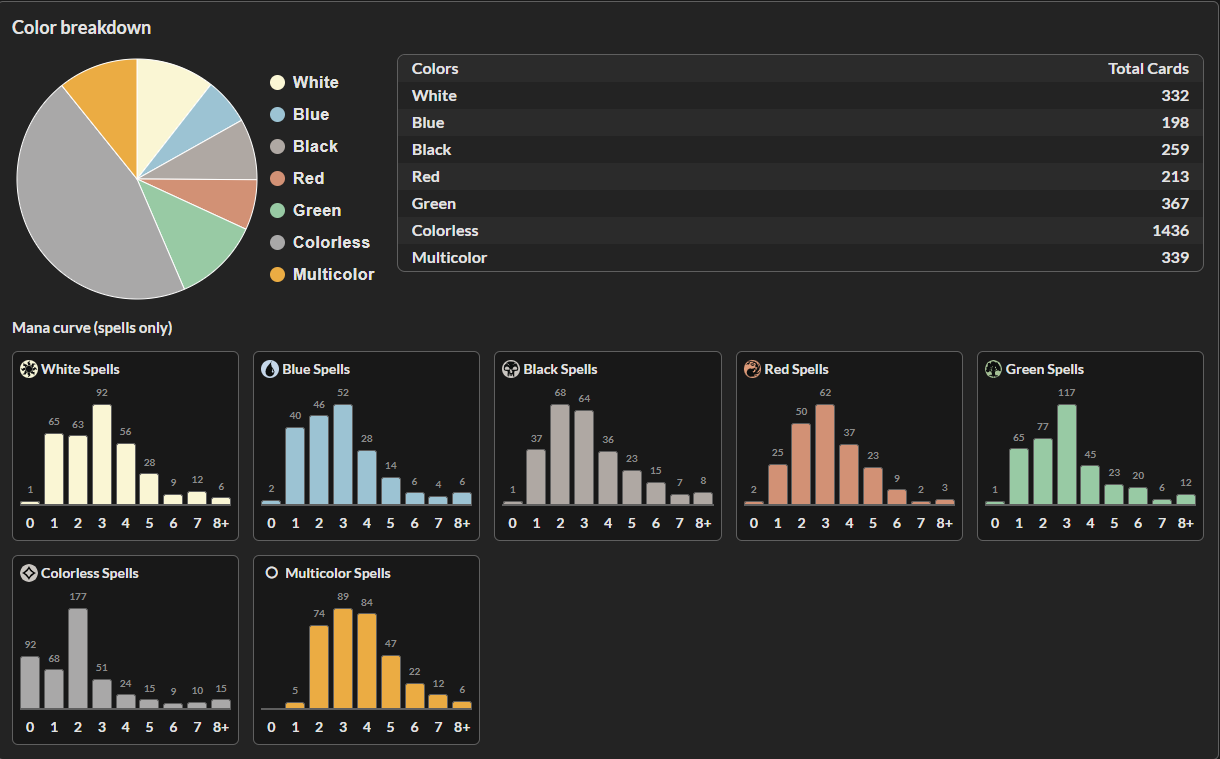Click the Red Spells chart title
1220x759 pixels.
(x=796, y=369)
